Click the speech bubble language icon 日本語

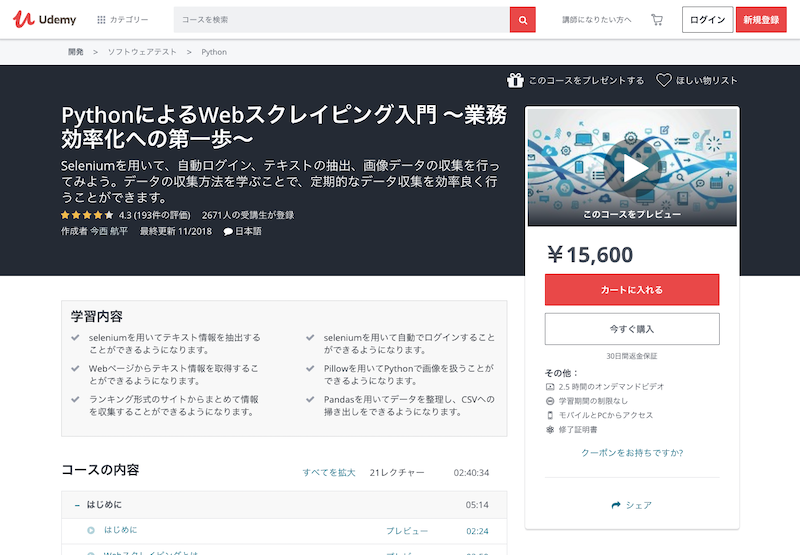point(228,232)
